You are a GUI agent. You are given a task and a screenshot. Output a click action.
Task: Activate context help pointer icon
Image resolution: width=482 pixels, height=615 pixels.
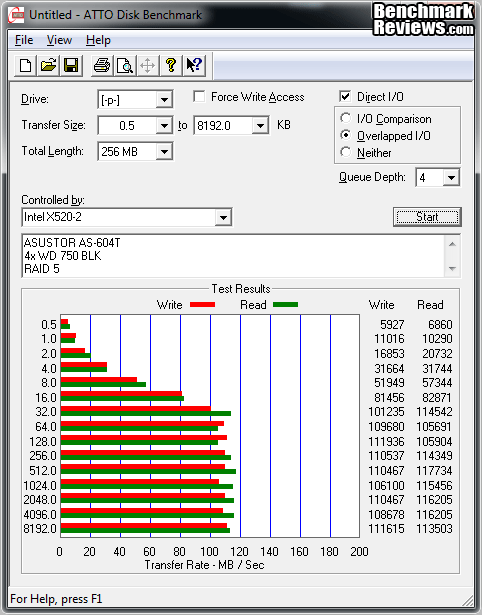194,66
